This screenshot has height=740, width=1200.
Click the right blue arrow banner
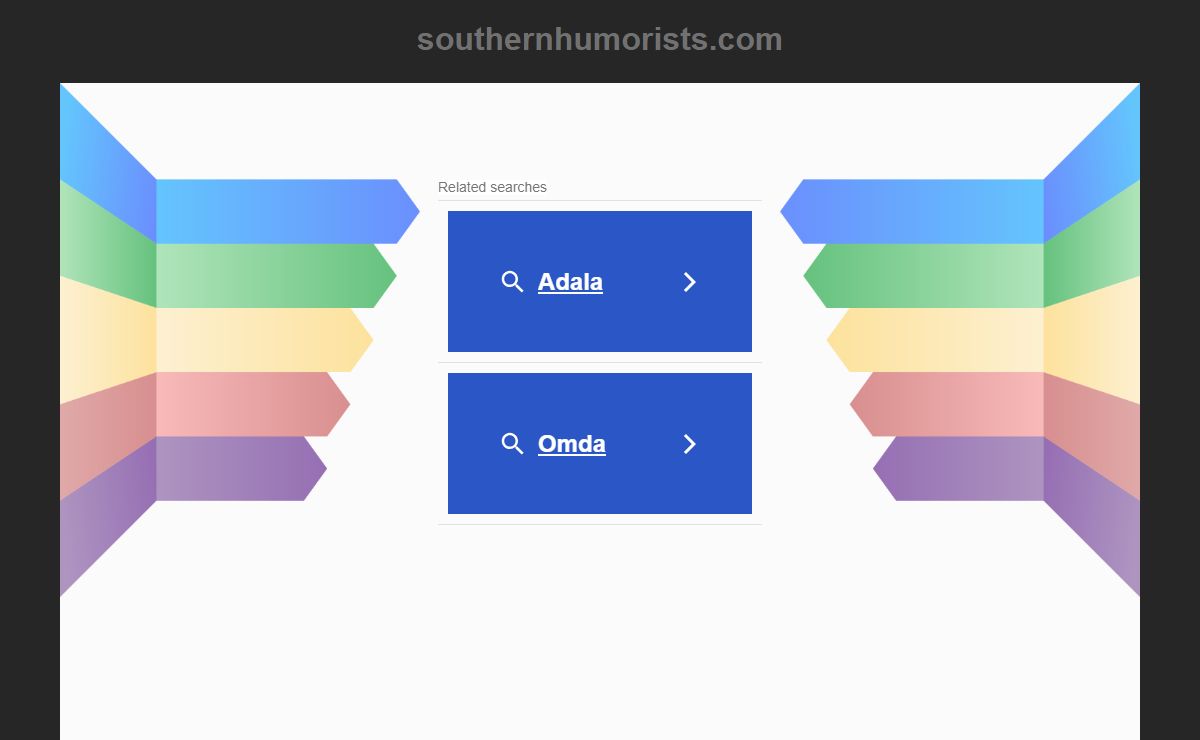[x=912, y=211]
